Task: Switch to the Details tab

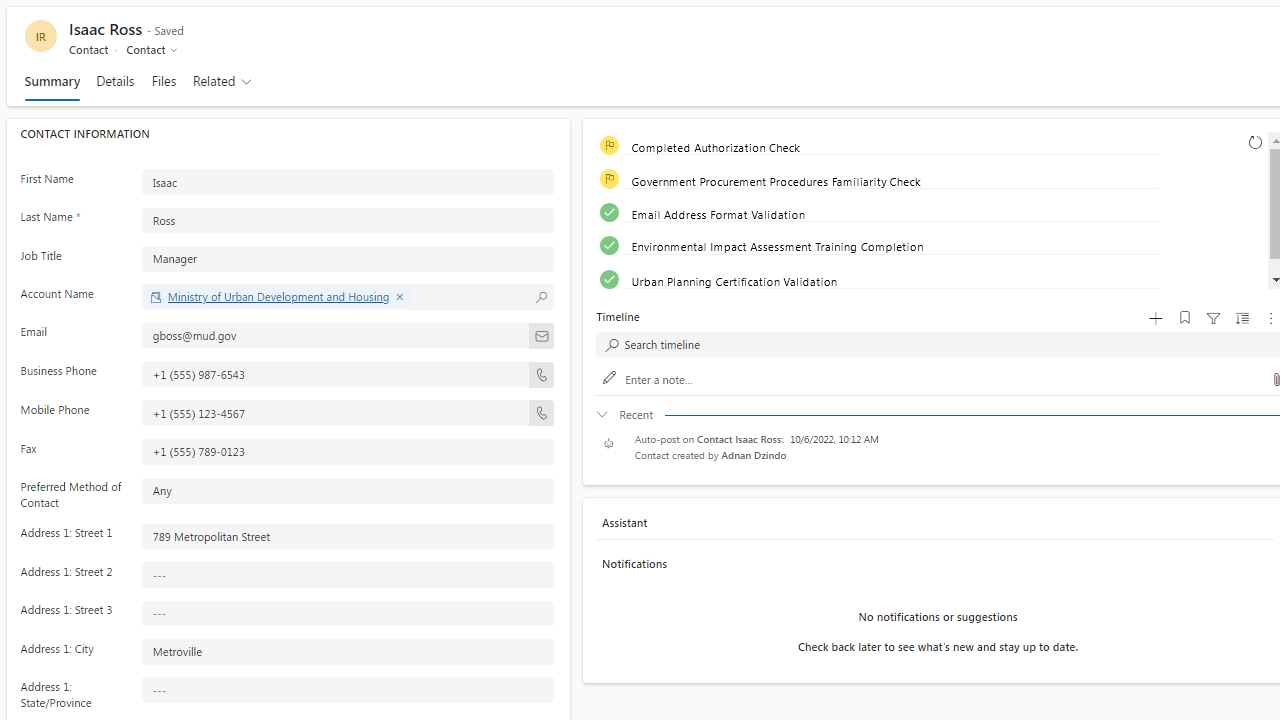Action: tap(115, 82)
